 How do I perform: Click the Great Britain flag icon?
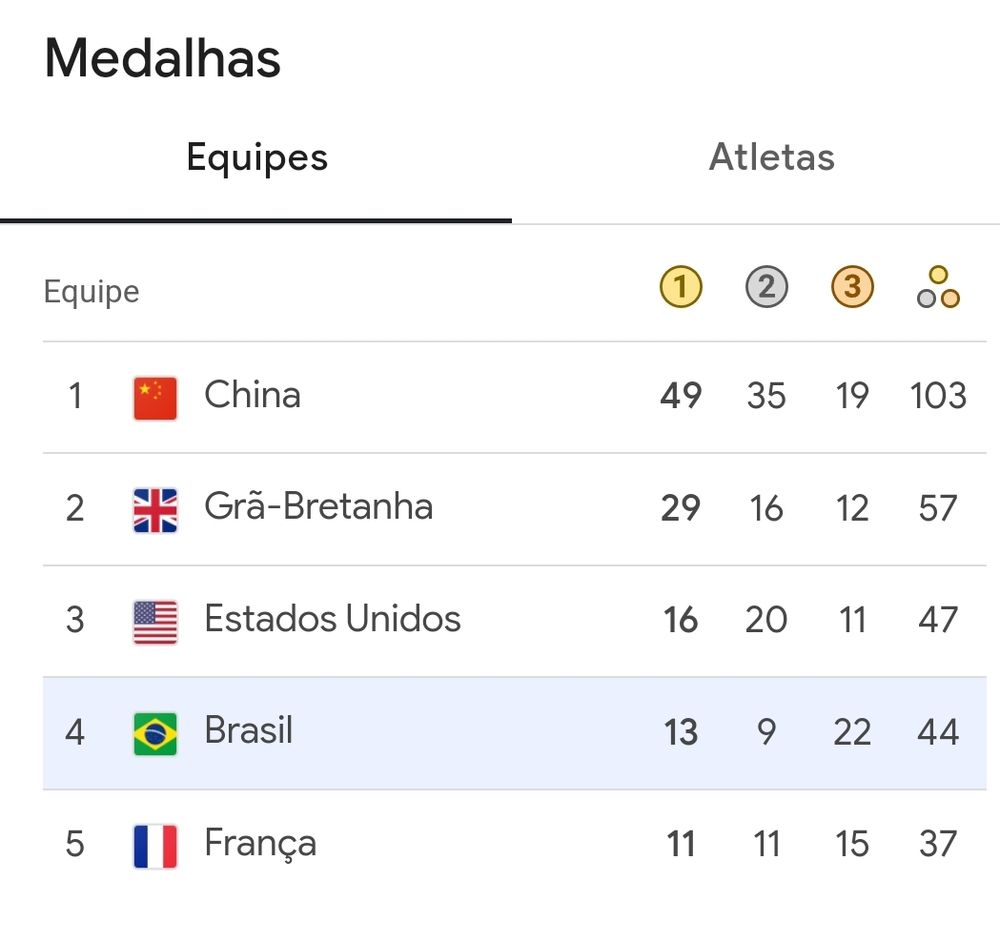coord(155,509)
